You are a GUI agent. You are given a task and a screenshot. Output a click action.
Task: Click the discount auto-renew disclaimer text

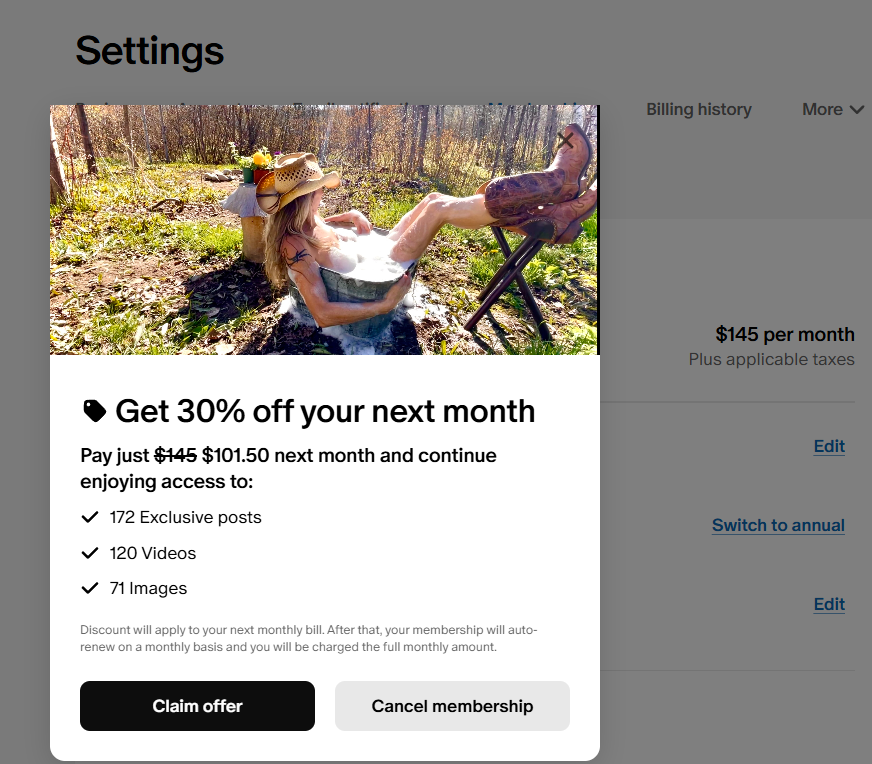pos(308,638)
